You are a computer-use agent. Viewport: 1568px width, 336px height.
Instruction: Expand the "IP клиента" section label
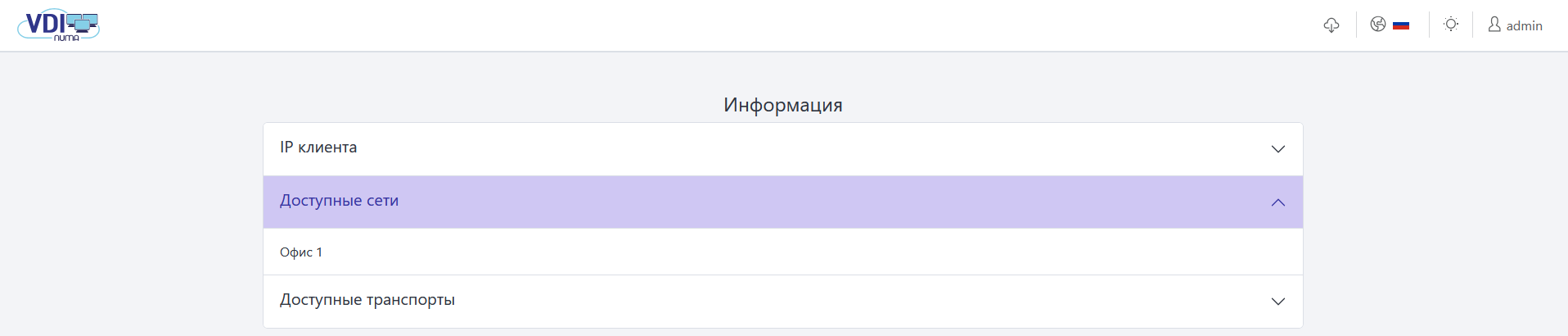[318, 148]
